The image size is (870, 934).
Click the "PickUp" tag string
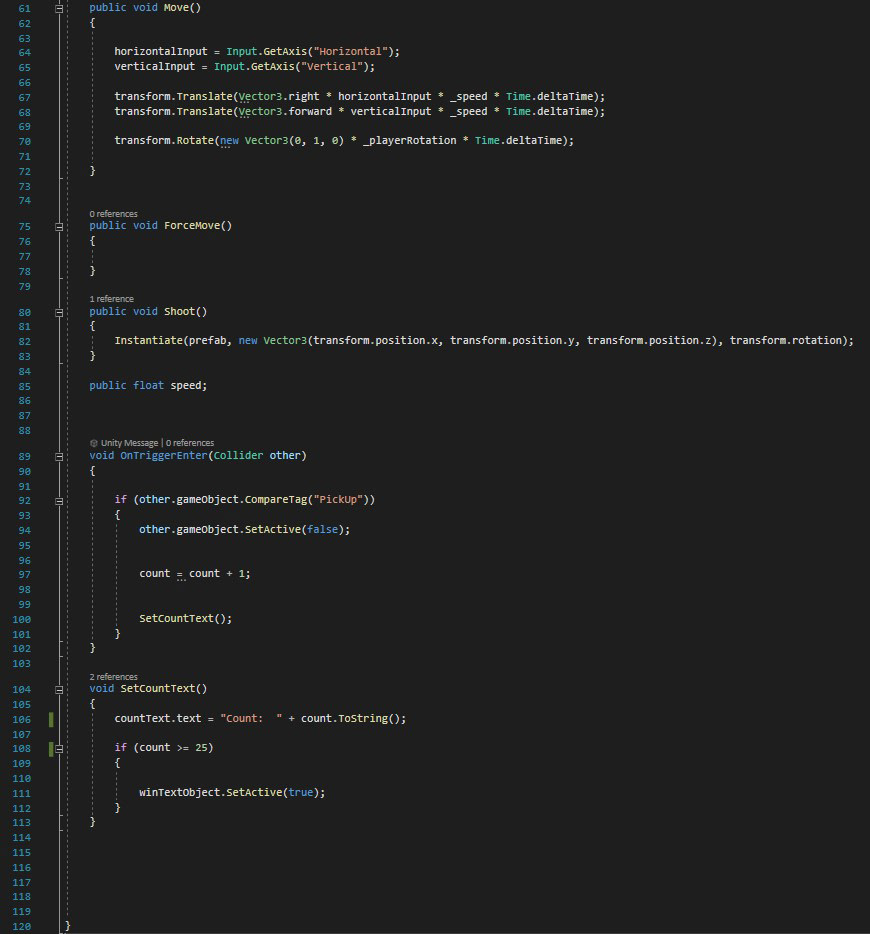coord(338,500)
